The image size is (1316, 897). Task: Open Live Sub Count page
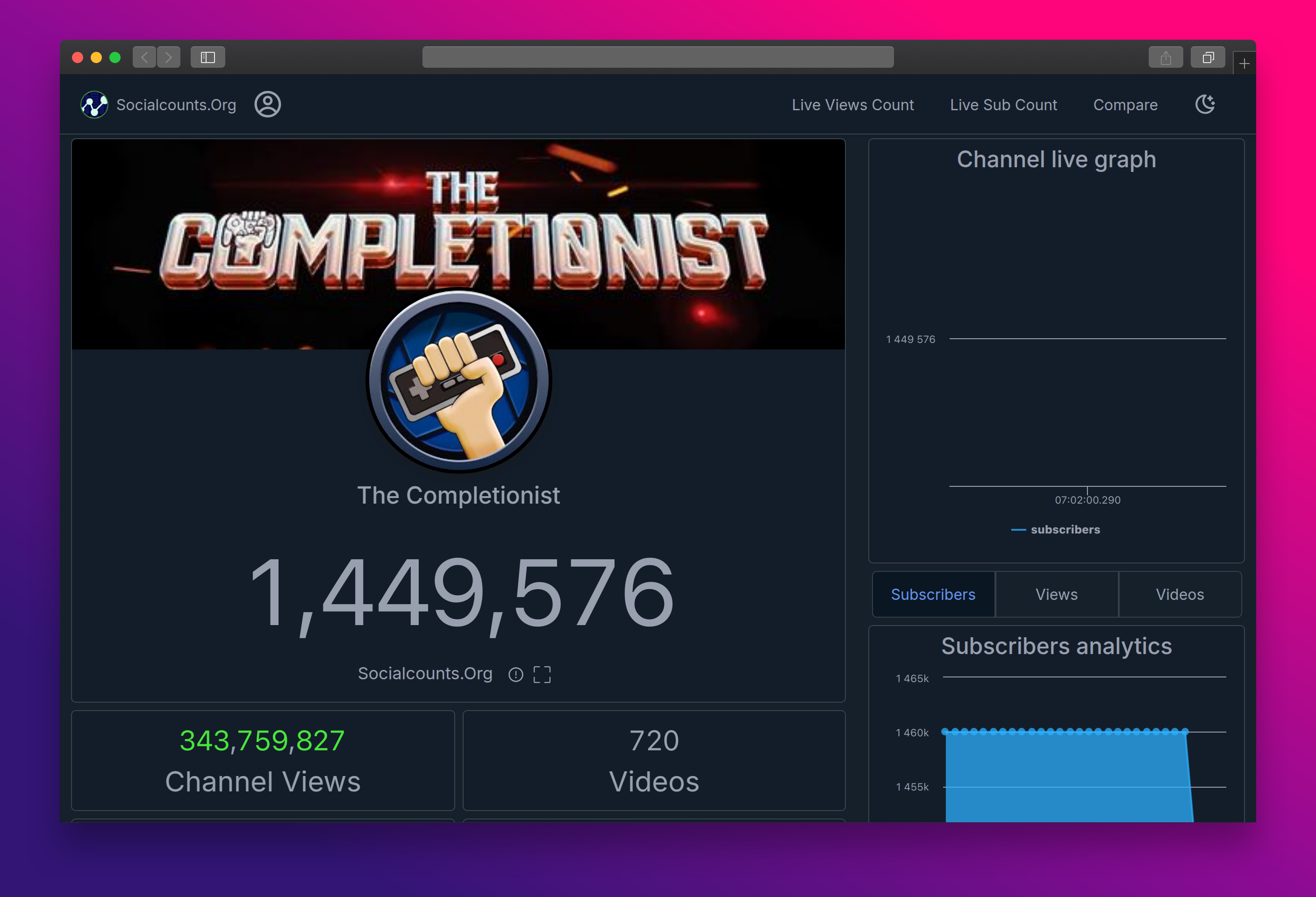pyautogui.click(x=1003, y=105)
